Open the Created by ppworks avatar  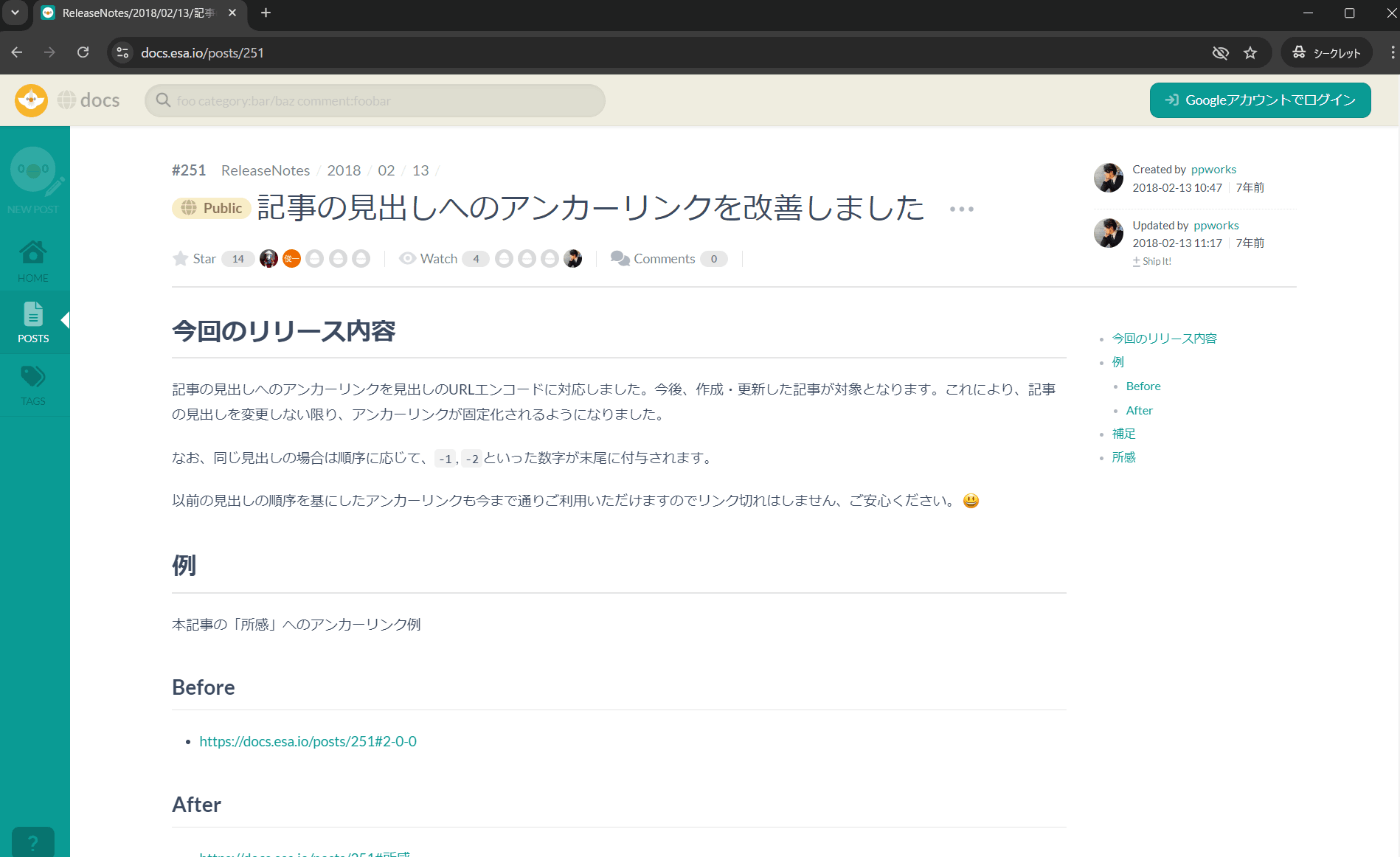pos(1109,178)
